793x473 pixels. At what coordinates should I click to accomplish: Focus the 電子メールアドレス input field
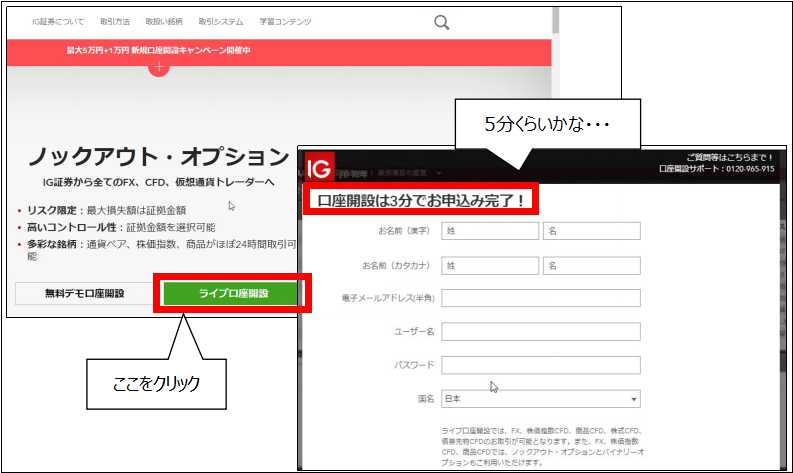540,298
